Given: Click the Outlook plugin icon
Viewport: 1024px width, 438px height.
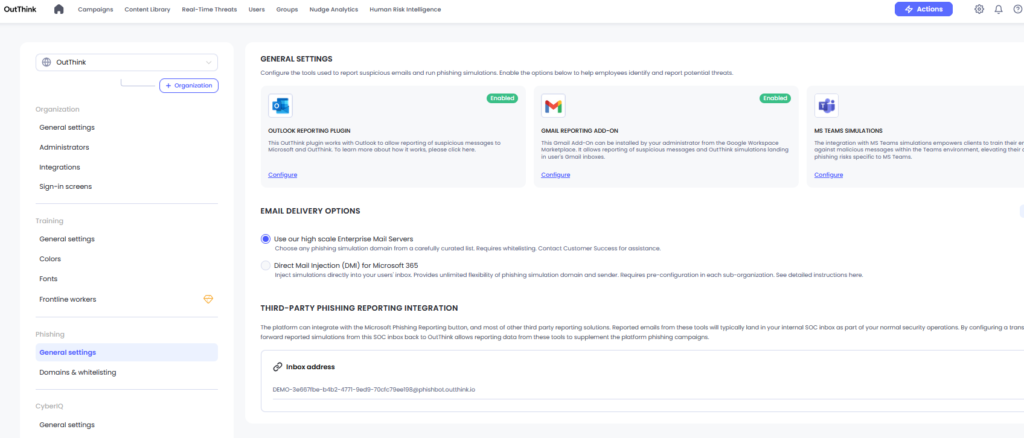Looking at the screenshot, I should coord(280,105).
